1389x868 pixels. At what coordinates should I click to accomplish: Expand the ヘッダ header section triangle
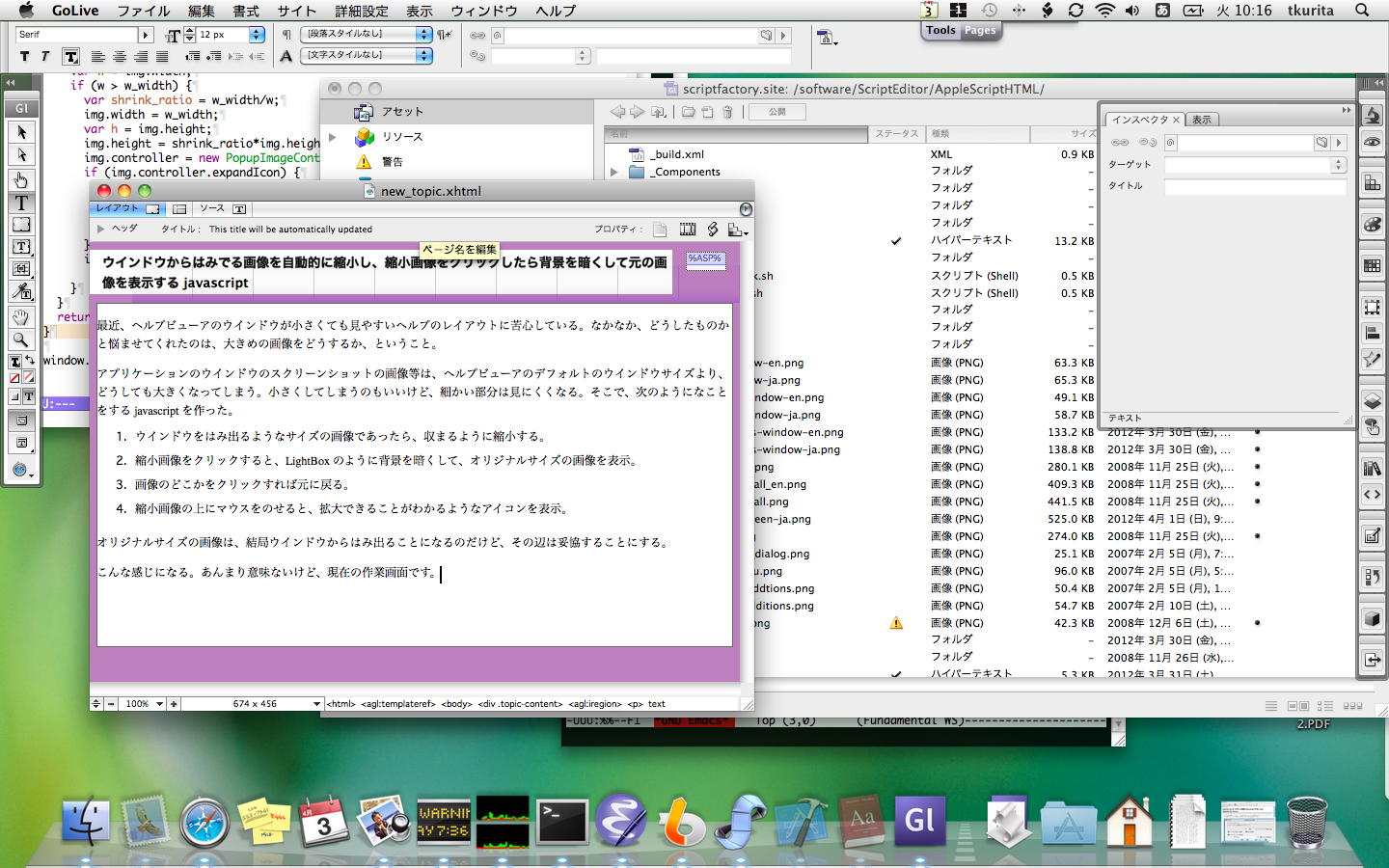pyautogui.click(x=100, y=229)
